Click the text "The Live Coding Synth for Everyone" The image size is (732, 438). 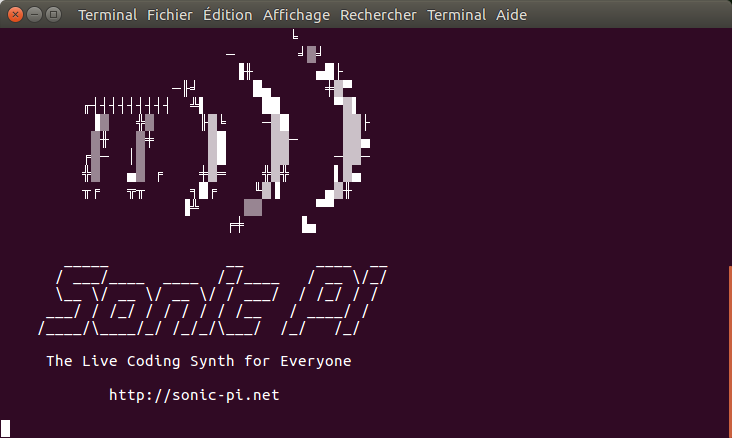pyautogui.click(x=199, y=361)
